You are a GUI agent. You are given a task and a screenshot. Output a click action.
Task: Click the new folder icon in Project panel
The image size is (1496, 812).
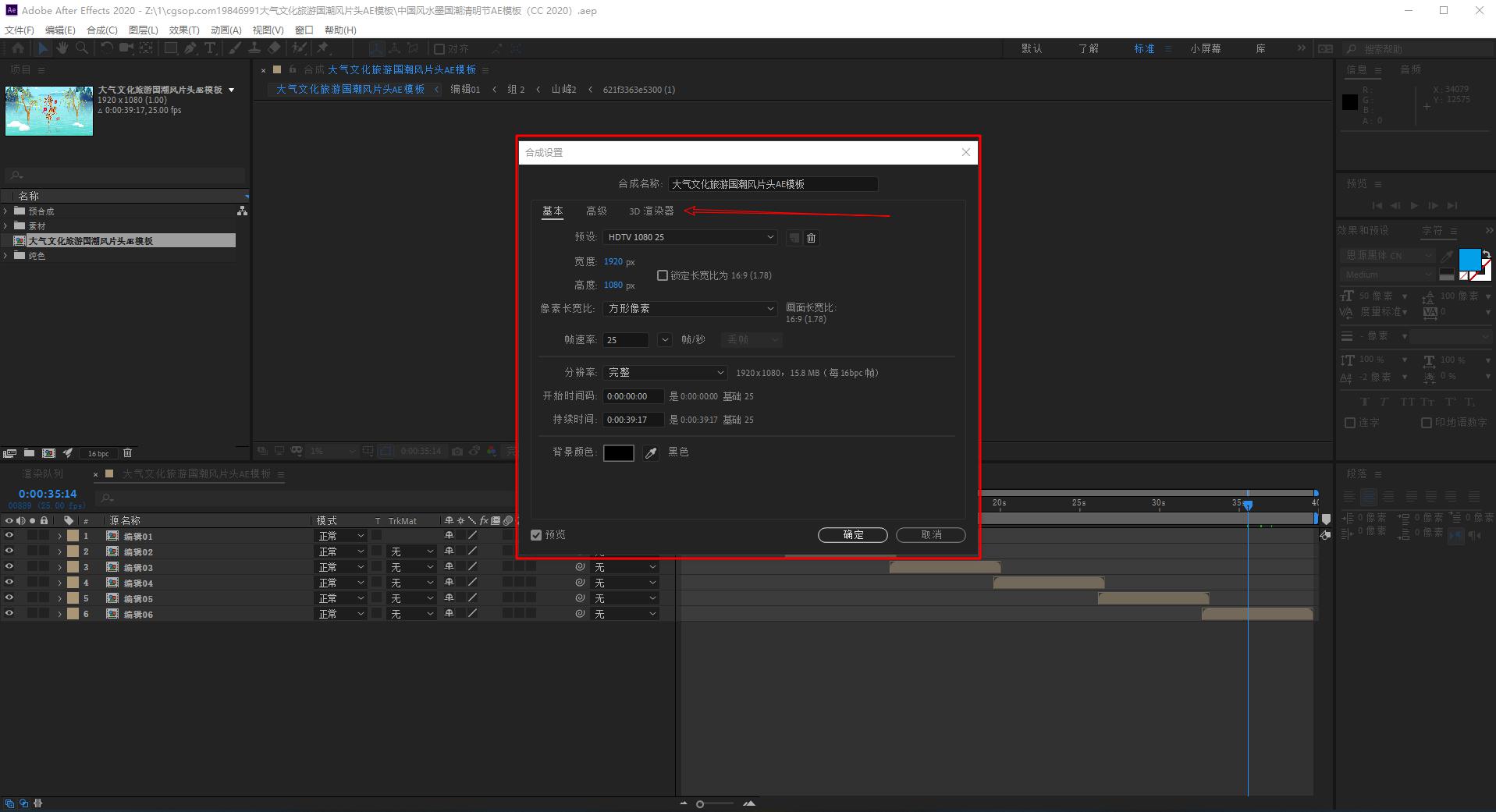pyautogui.click(x=29, y=453)
